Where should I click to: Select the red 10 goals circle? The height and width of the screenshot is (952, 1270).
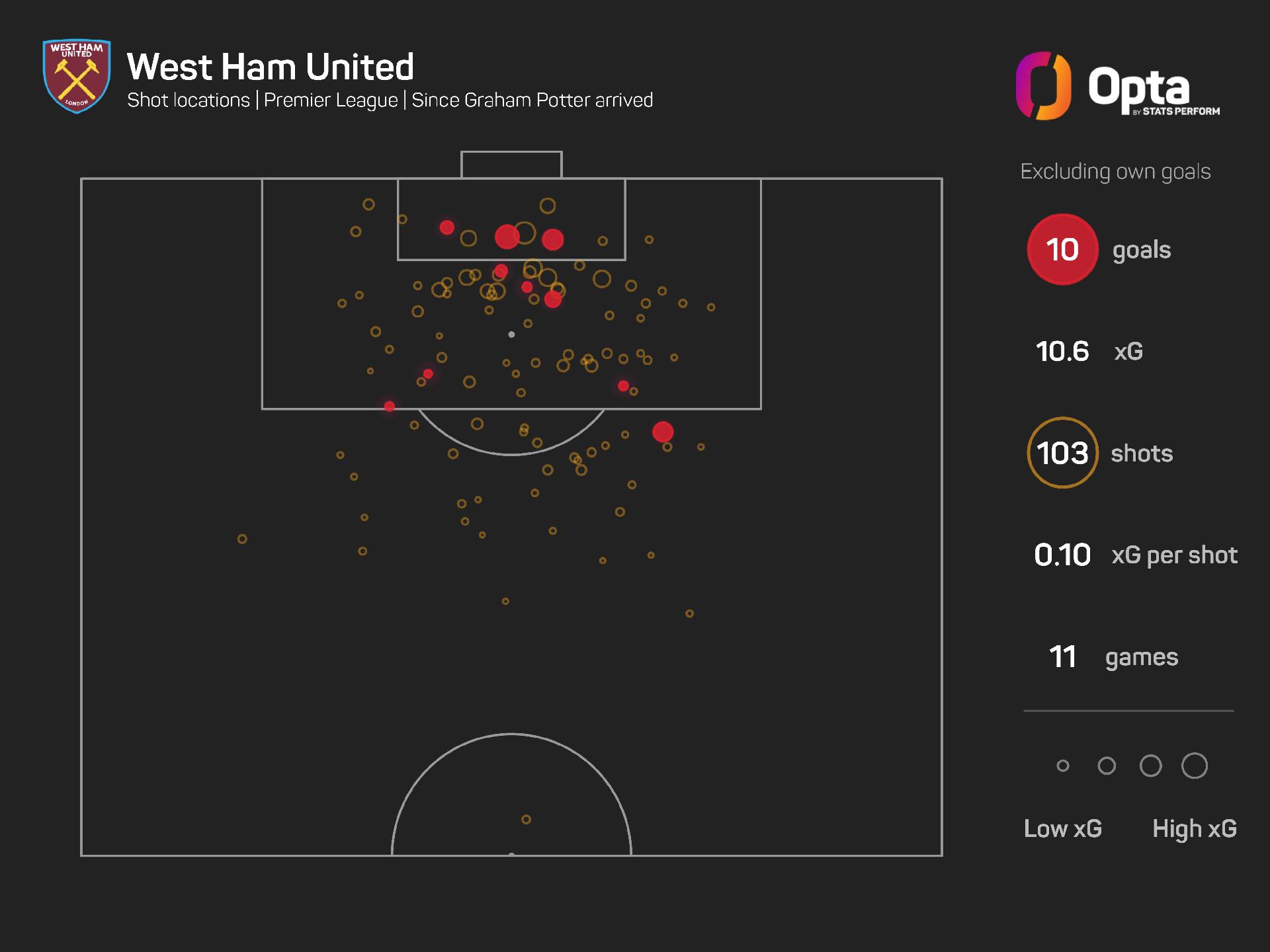[1062, 249]
